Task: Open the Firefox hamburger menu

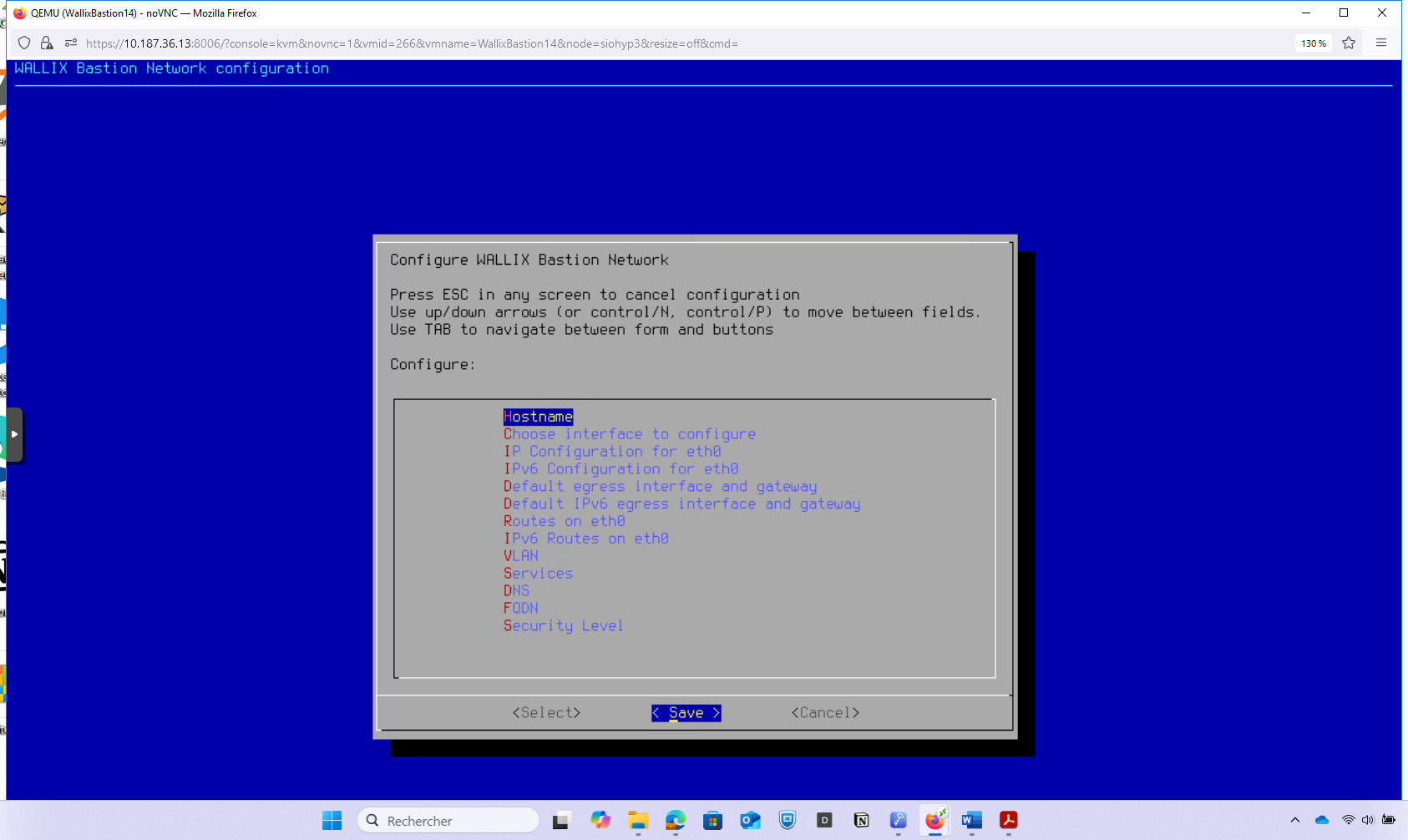Action: 1381,43
